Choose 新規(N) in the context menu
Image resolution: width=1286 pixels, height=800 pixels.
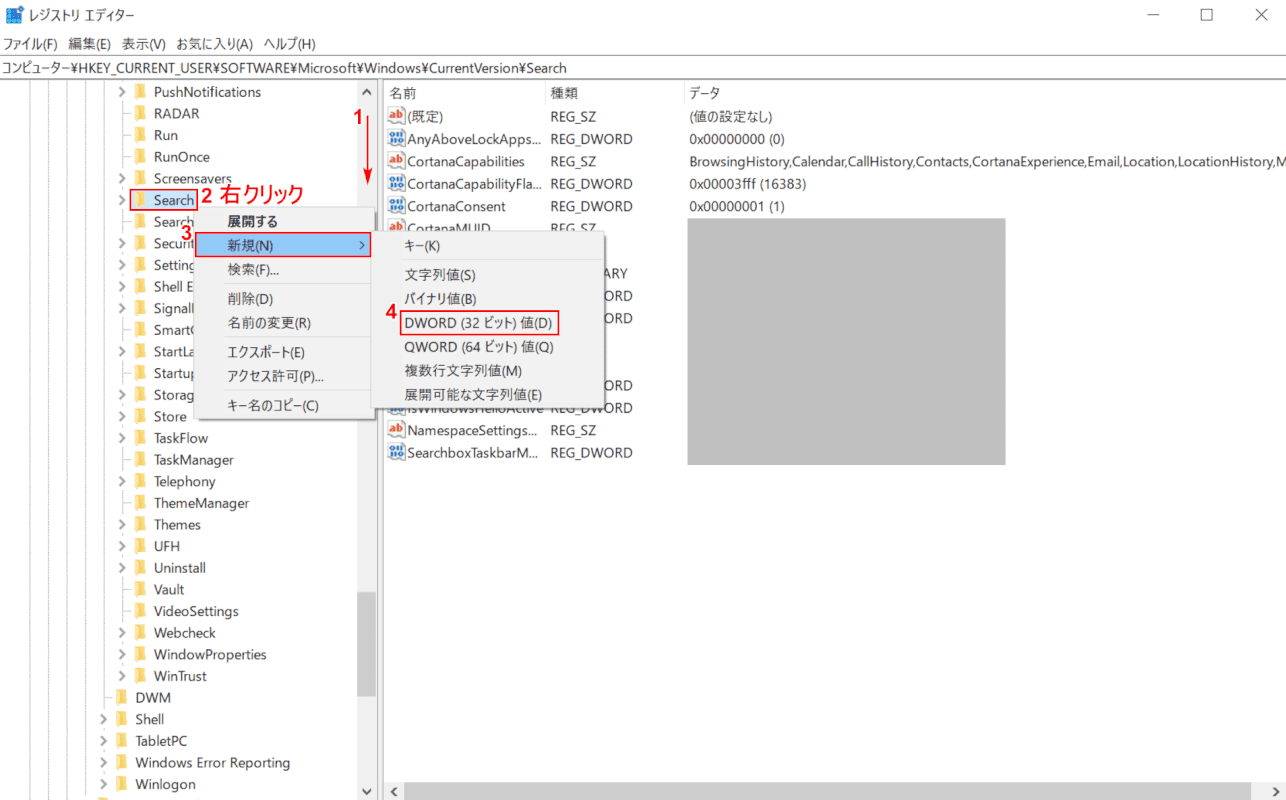(283, 245)
